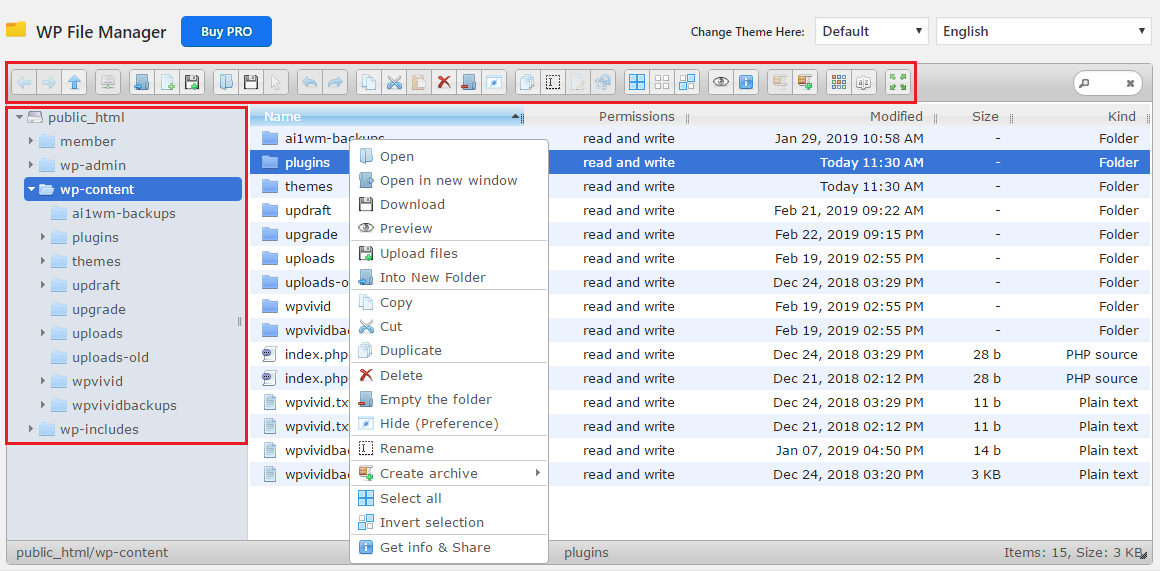The width and height of the screenshot is (1160, 571).
Task: Click the blue info toolbar icon
Action: point(746,83)
